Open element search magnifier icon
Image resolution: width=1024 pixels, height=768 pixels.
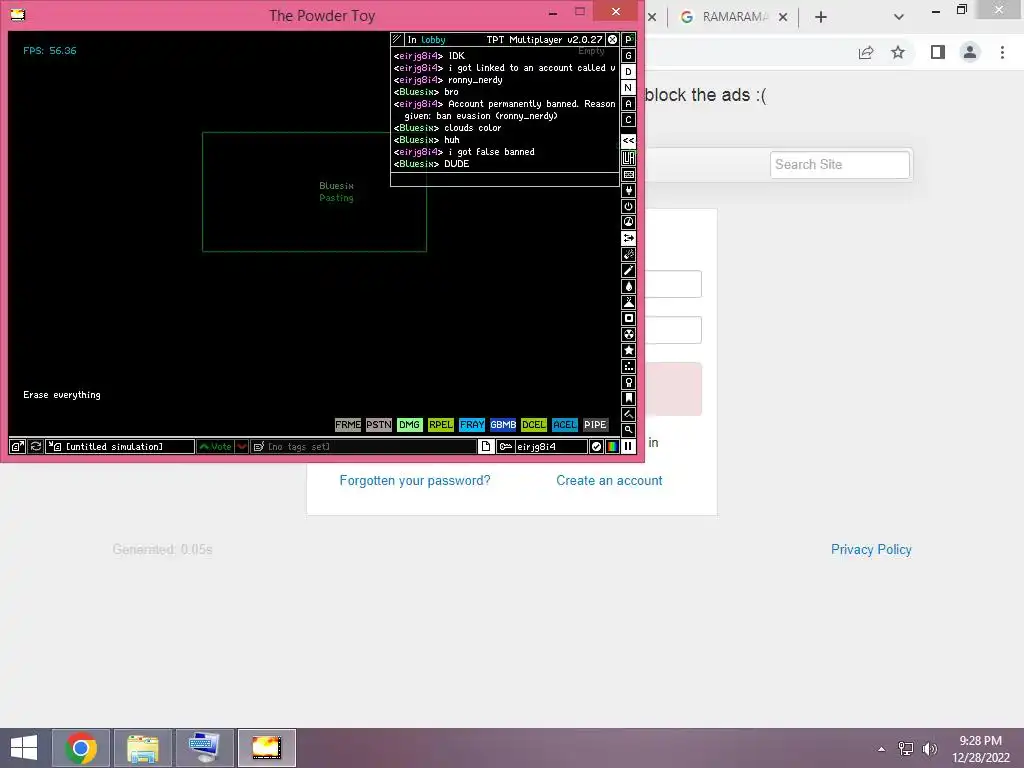[x=628, y=430]
